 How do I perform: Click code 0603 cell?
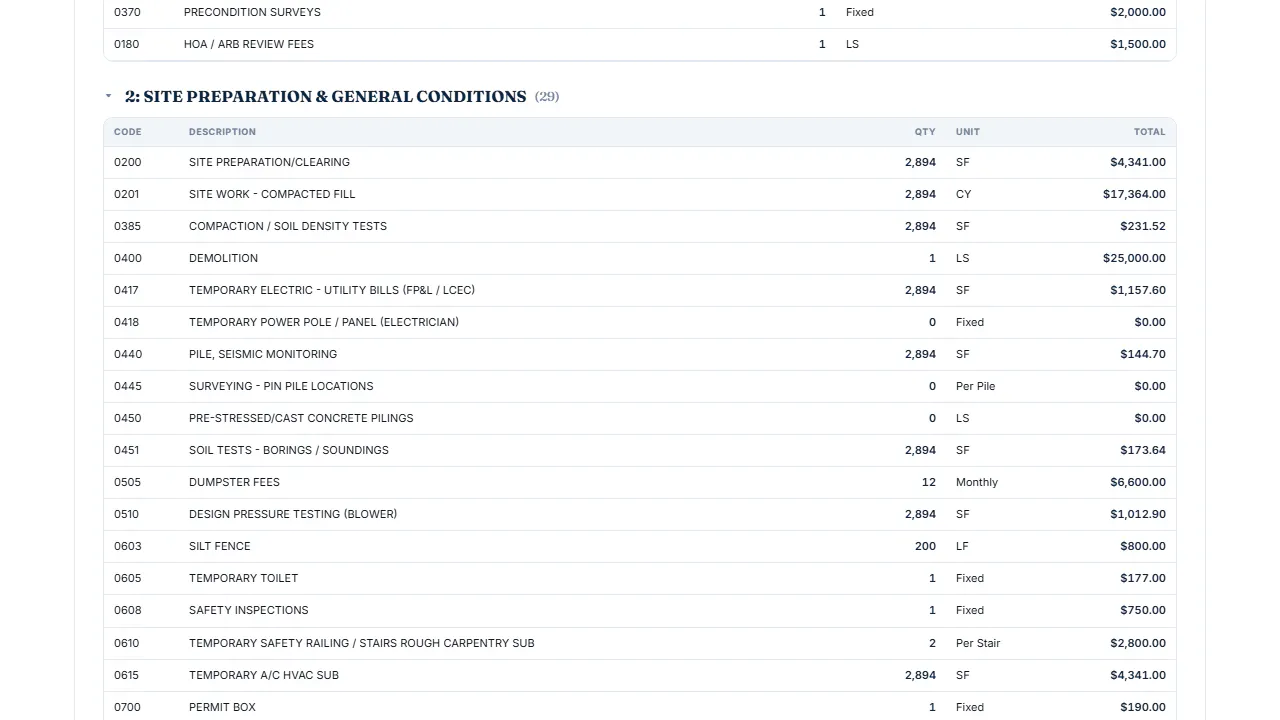(x=128, y=546)
